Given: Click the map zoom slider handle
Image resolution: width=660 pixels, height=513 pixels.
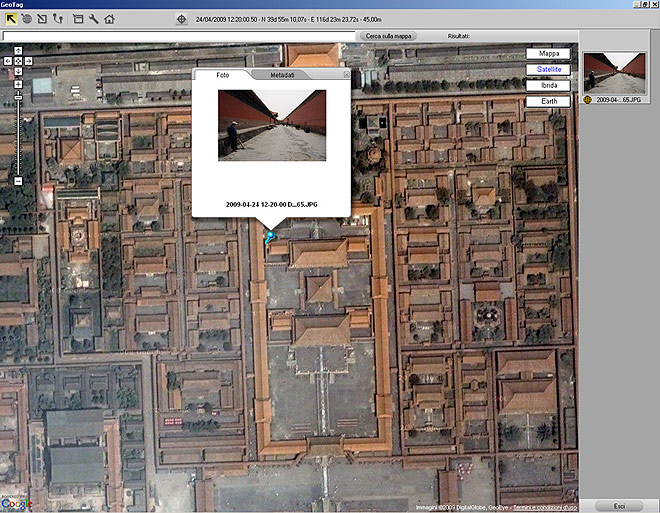Looking at the screenshot, I should pos(18,98).
